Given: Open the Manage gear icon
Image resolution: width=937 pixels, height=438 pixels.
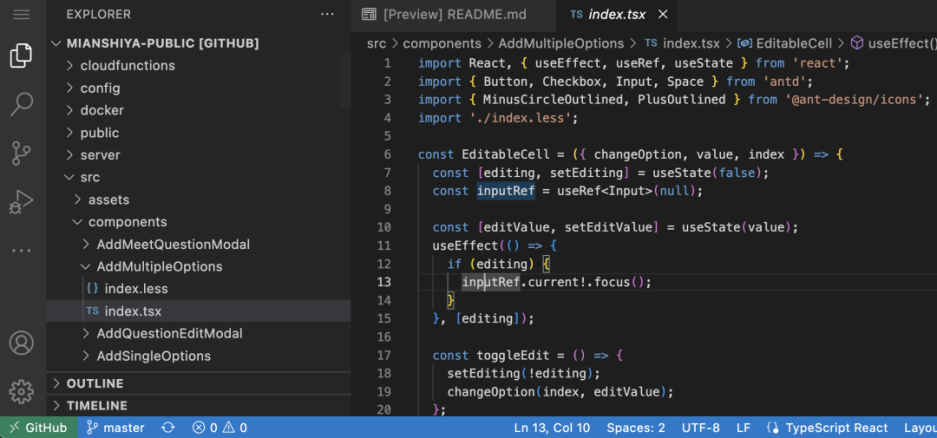Looking at the screenshot, I should point(22,391).
